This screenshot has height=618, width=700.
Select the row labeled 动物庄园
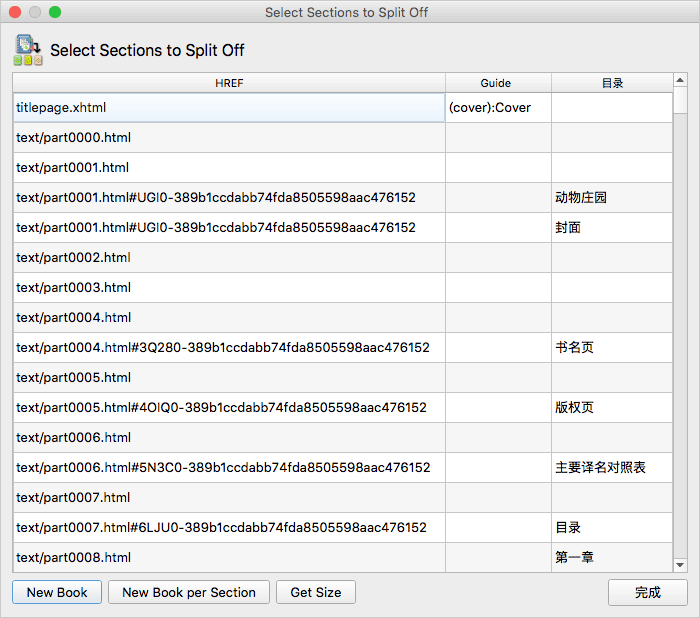coord(228,198)
